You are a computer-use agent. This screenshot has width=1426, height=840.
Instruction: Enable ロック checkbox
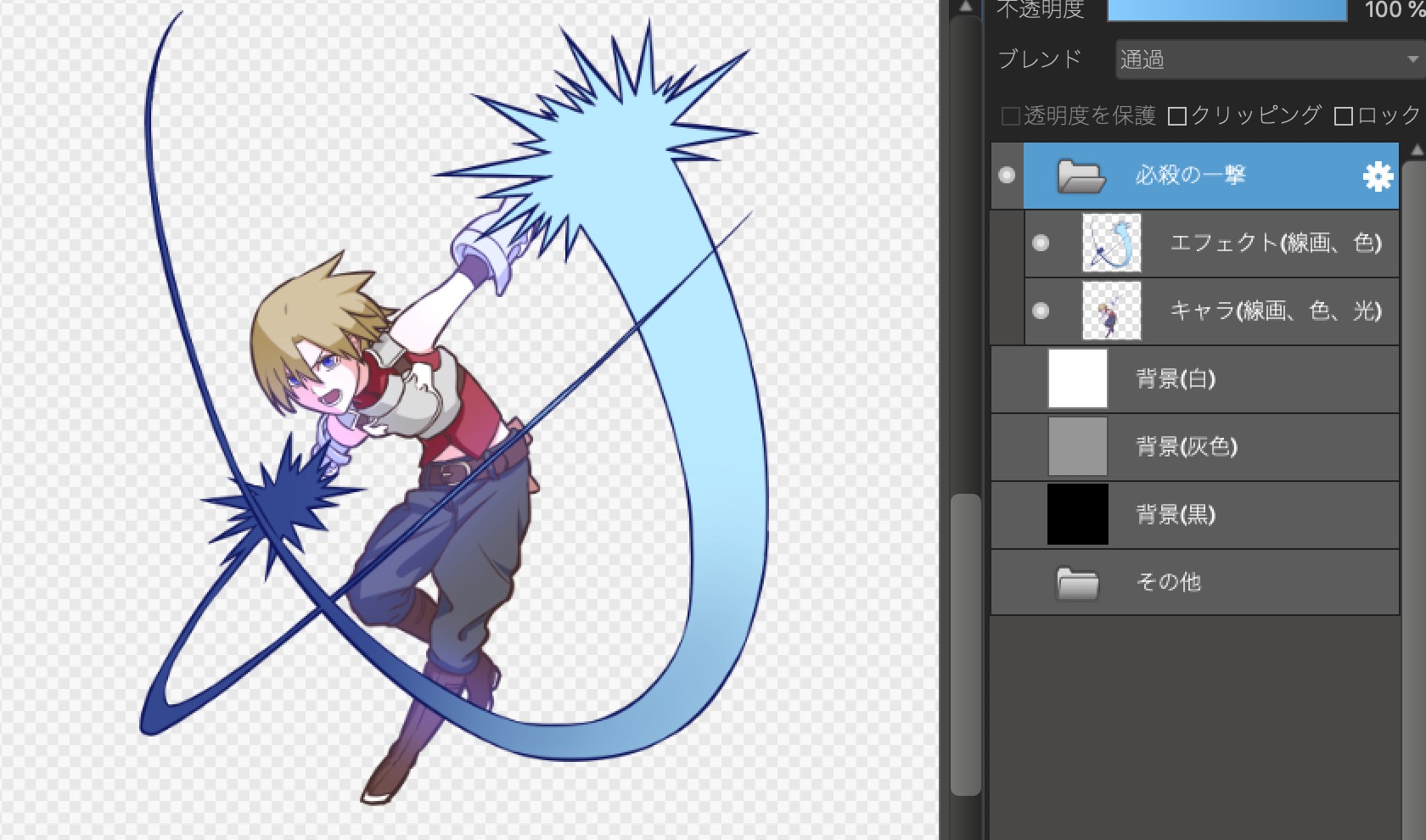[x=1344, y=116]
